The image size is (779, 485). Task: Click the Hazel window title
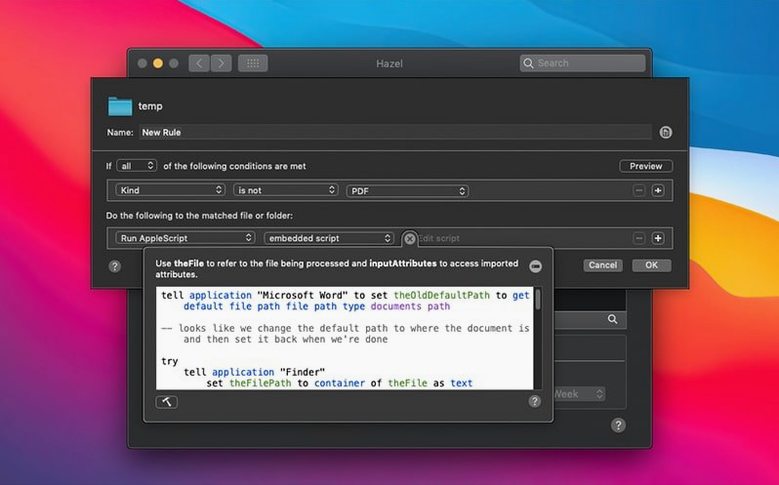coord(390,64)
